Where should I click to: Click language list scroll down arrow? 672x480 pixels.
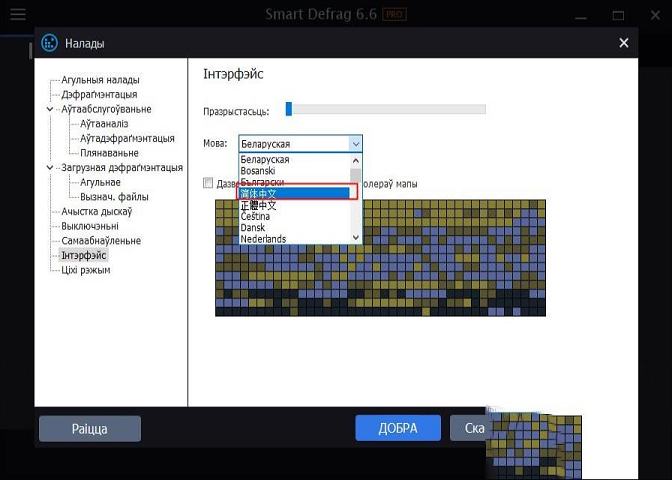pyautogui.click(x=356, y=237)
